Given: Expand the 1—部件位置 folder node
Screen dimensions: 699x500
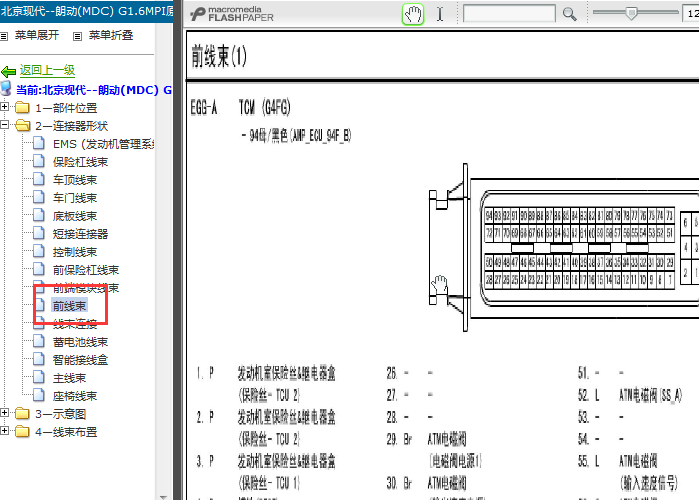Looking at the screenshot, I should (x=4, y=107).
